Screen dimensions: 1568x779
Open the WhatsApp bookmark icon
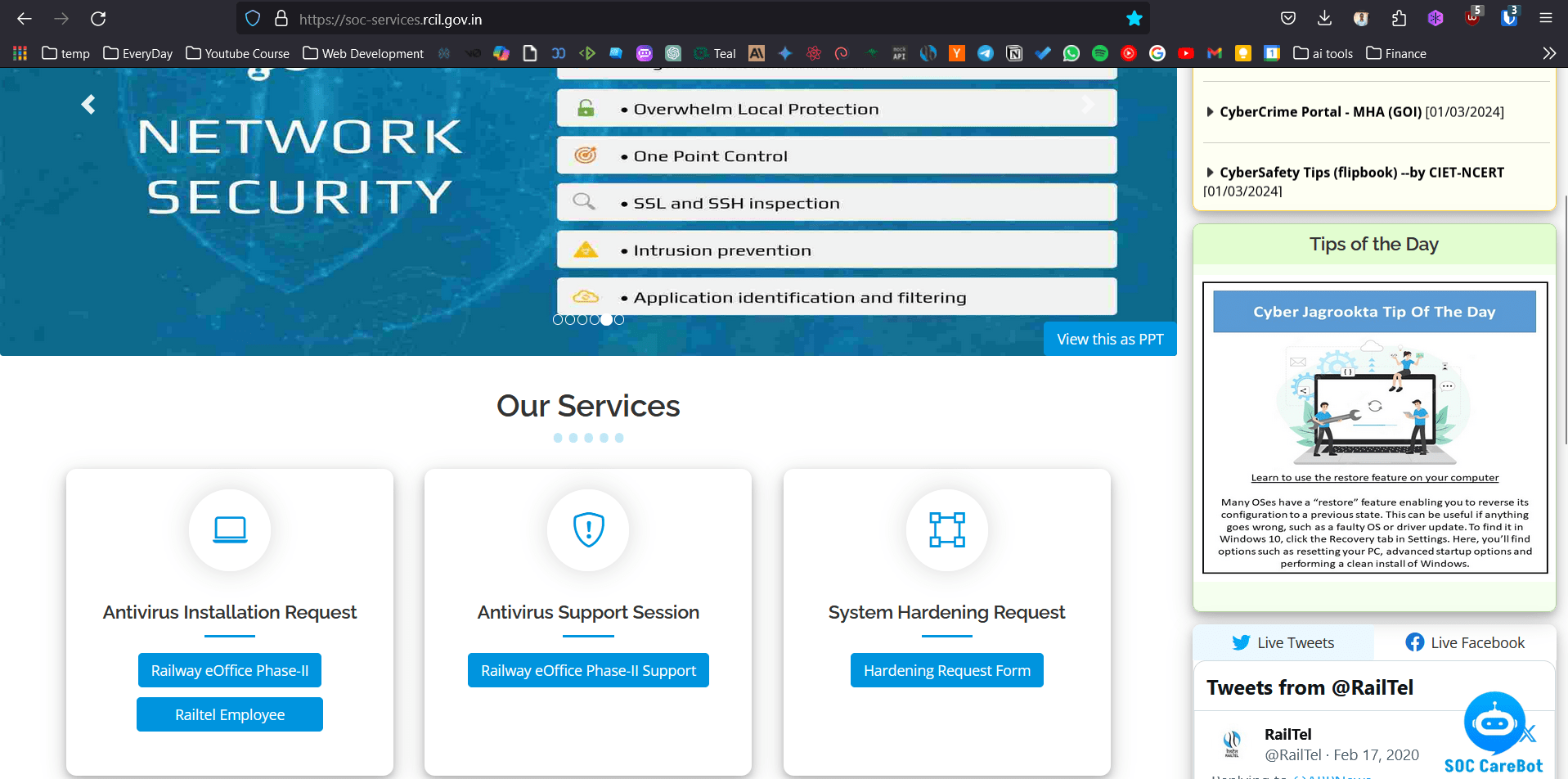(x=1072, y=54)
